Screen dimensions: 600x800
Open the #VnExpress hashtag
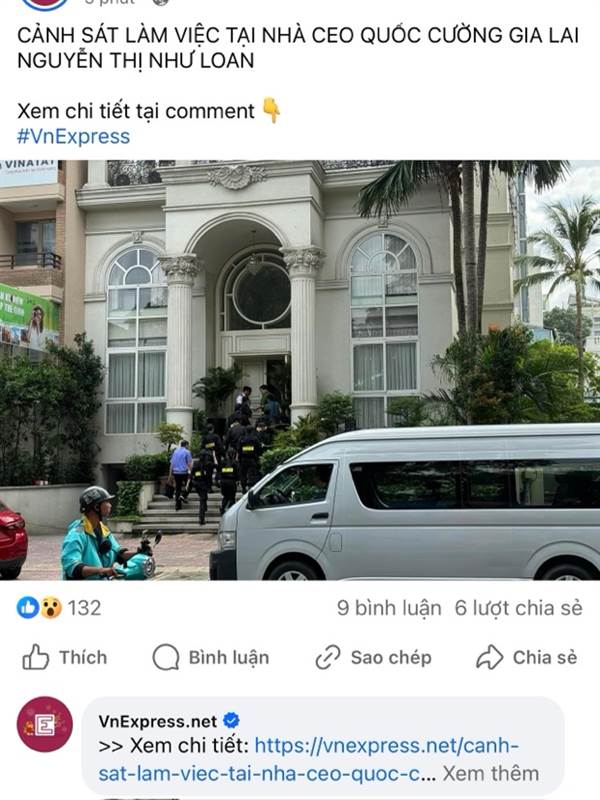[73, 137]
